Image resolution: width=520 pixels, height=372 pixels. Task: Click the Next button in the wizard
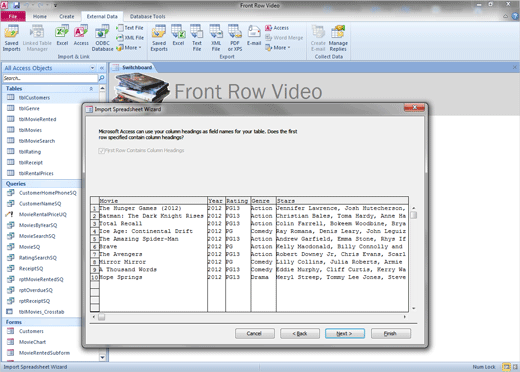(x=345, y=333)
